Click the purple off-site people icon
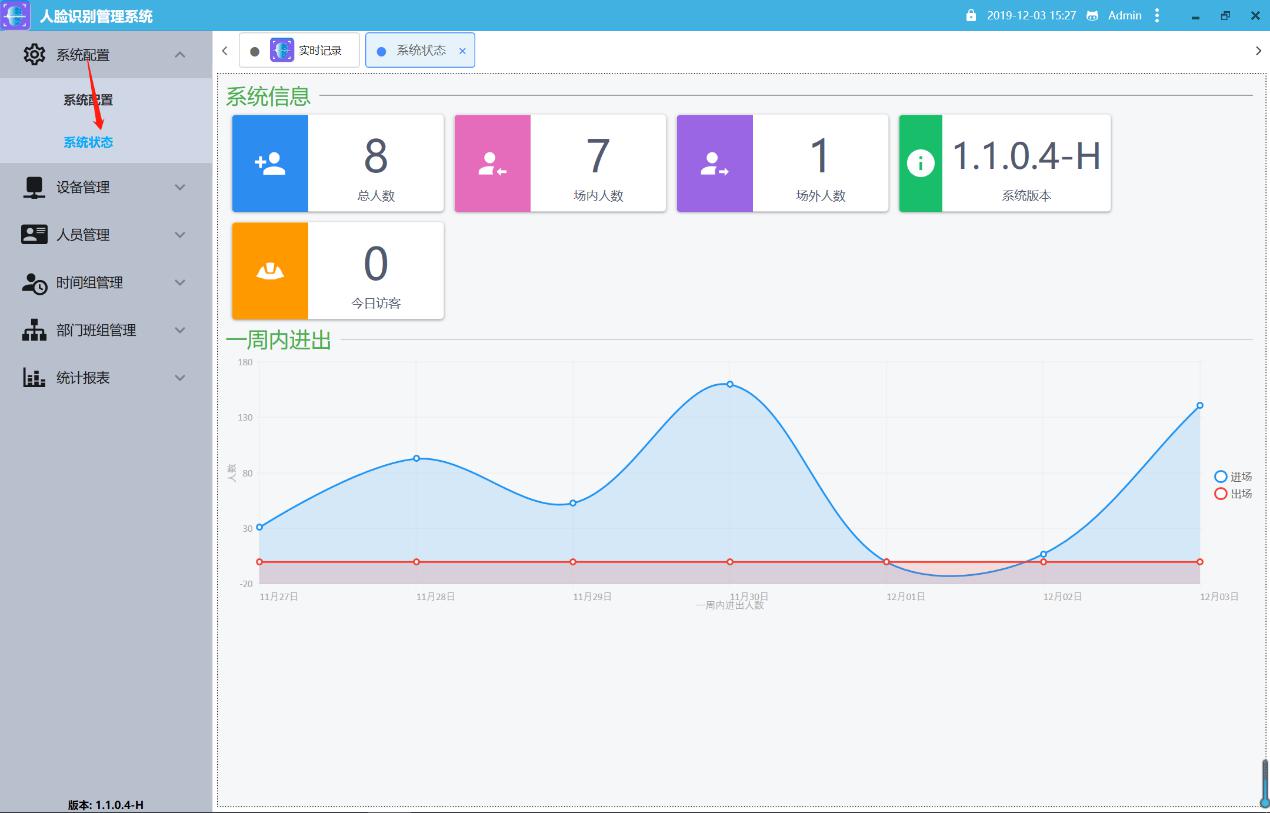Image resolution: width=1270 pixels, height=813 pixels. (x=714, y=163)
